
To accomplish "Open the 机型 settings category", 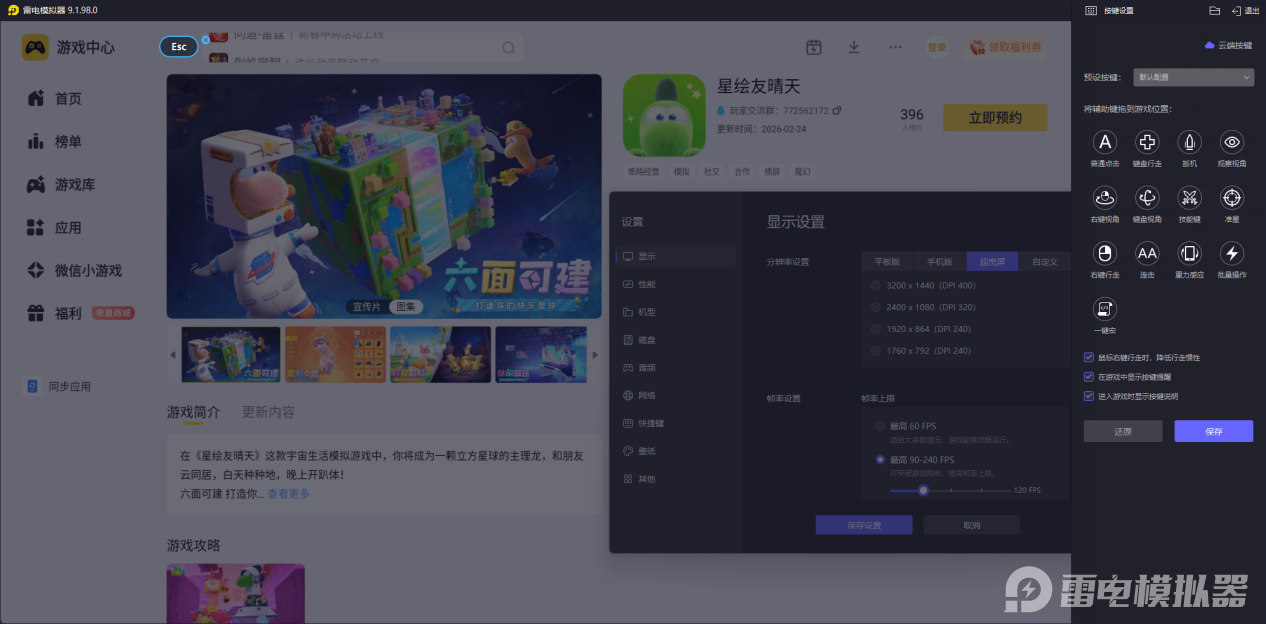I will tap(675, 312).
